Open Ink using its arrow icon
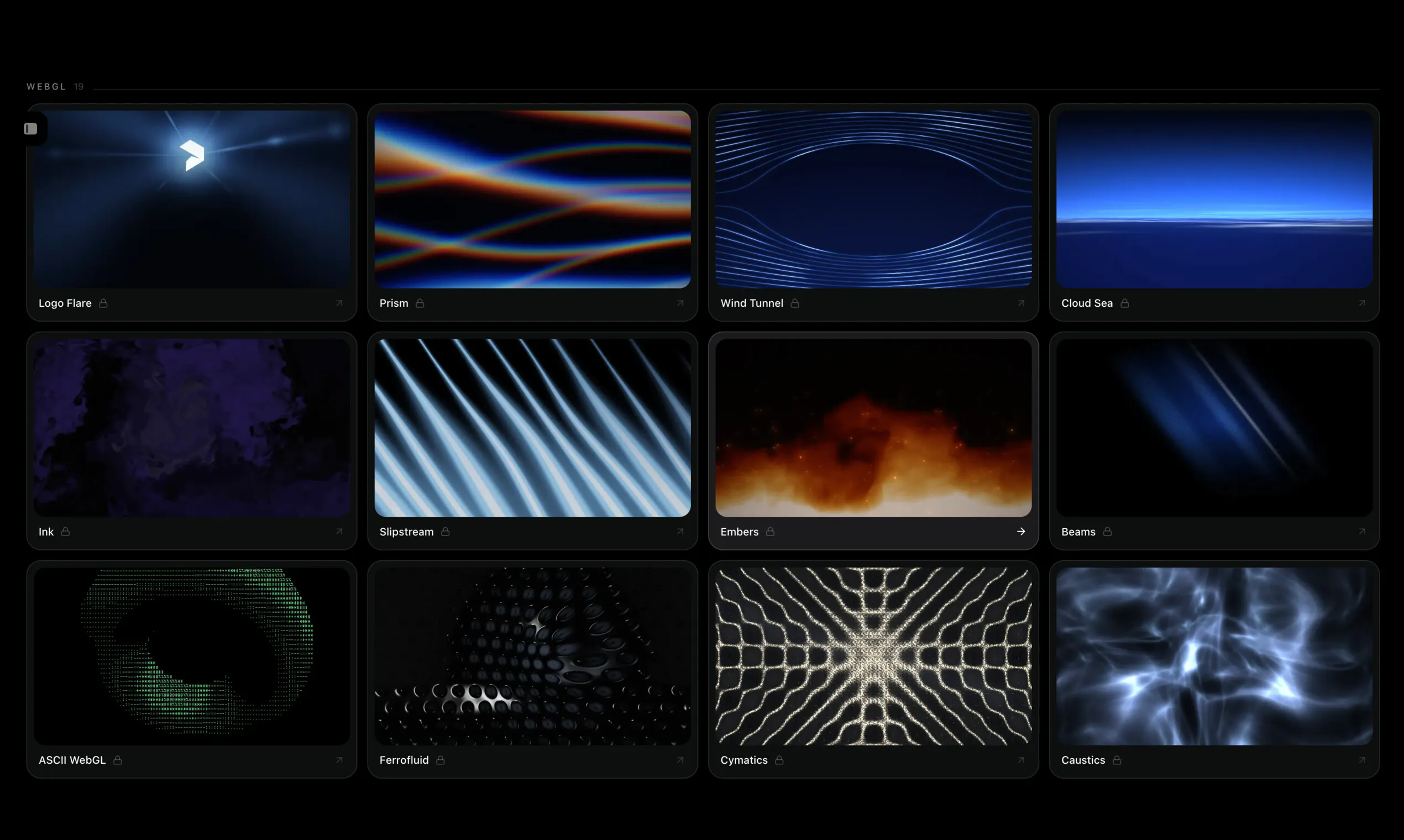1404x840 pixels. point(339,532)
